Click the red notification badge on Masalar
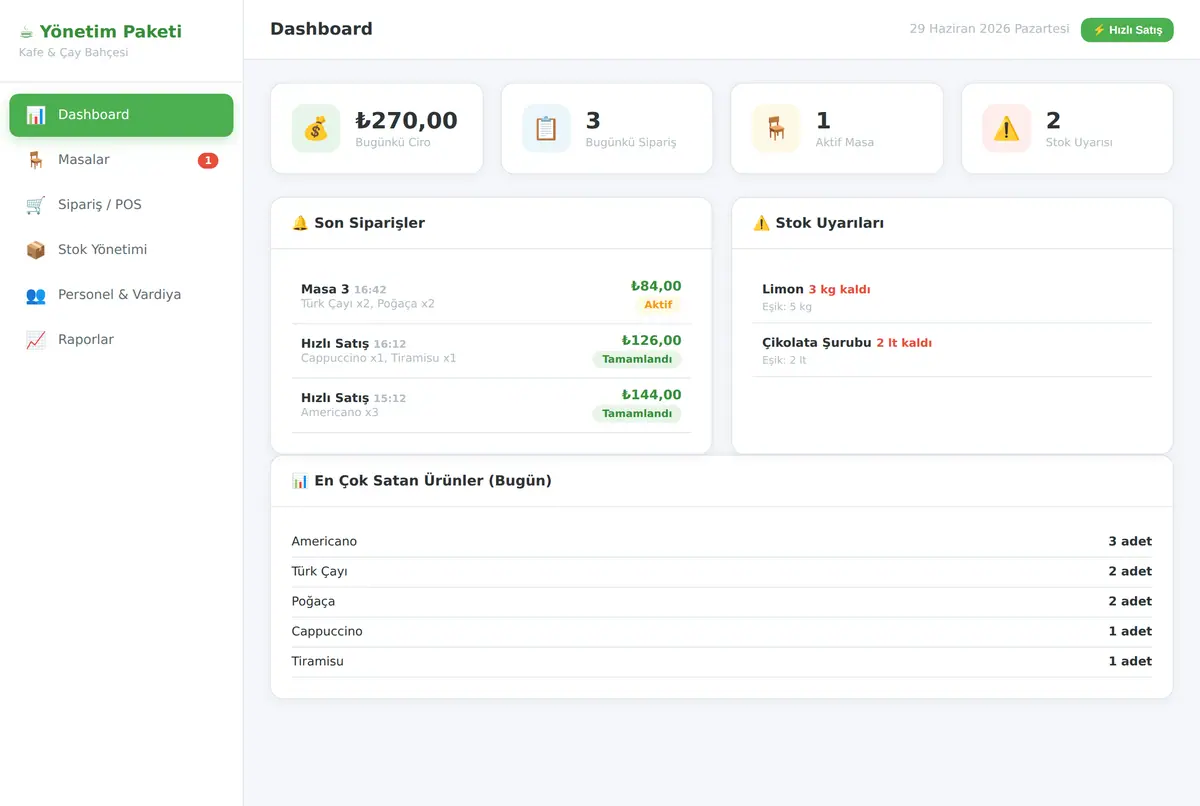Viewport: 1200px width, 806px height. (x=208, y=160)
